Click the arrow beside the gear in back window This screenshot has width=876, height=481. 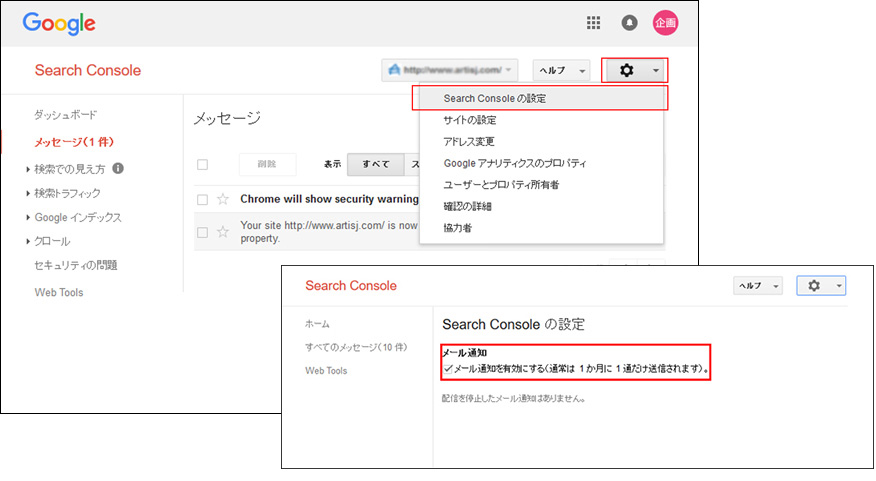pos(656,70)
